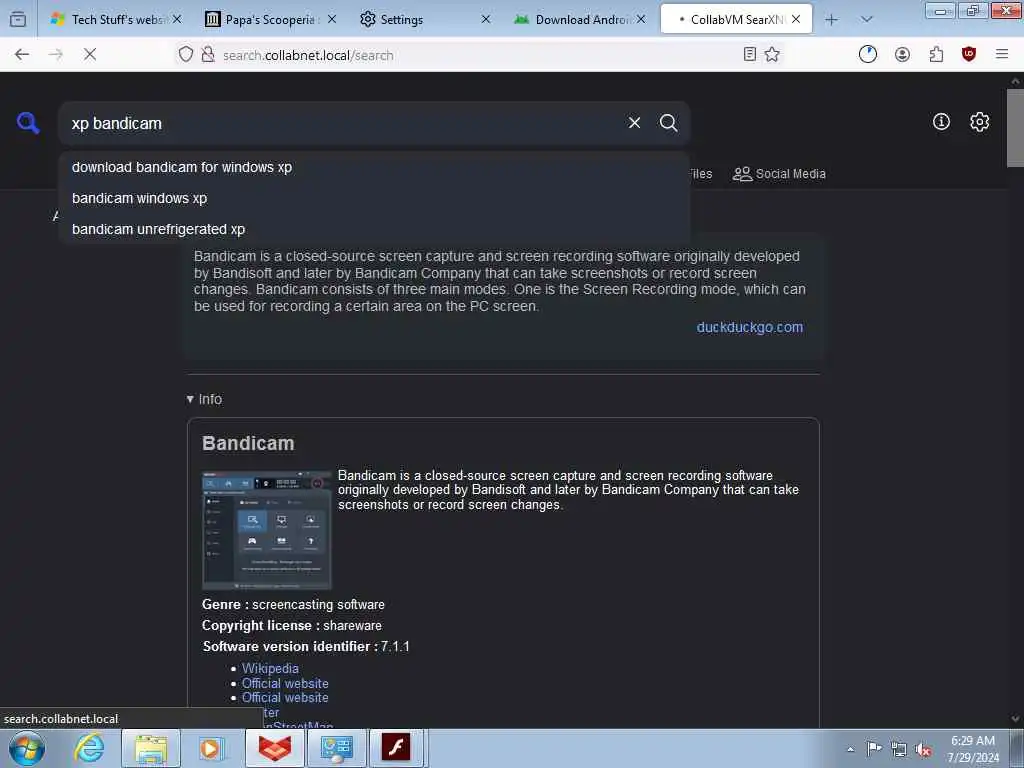Open Action Center flag tray icon

pyautogui.click(x=874, y=748)
